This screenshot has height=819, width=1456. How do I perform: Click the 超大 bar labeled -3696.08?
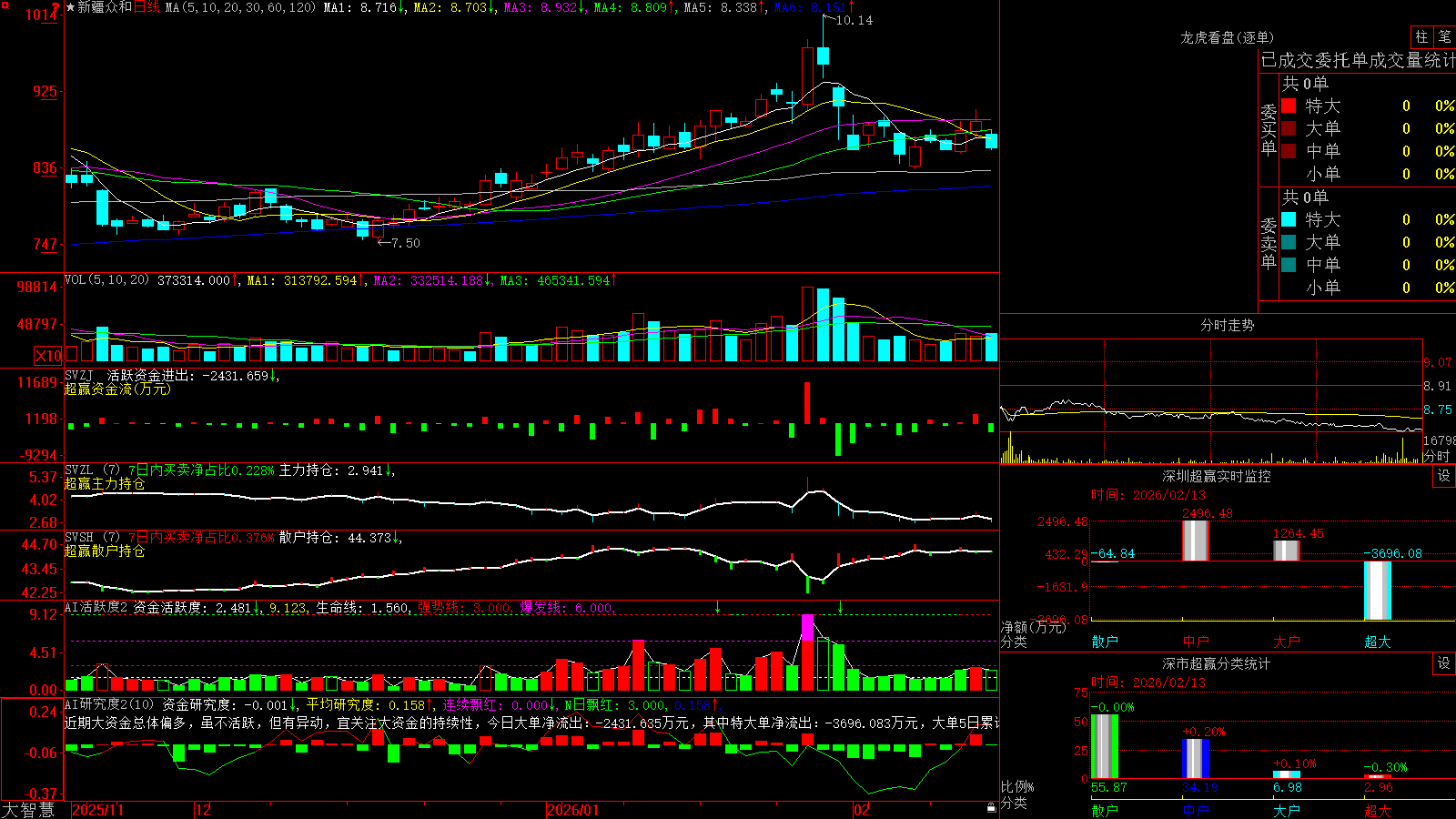click(x=1377, y=591)
